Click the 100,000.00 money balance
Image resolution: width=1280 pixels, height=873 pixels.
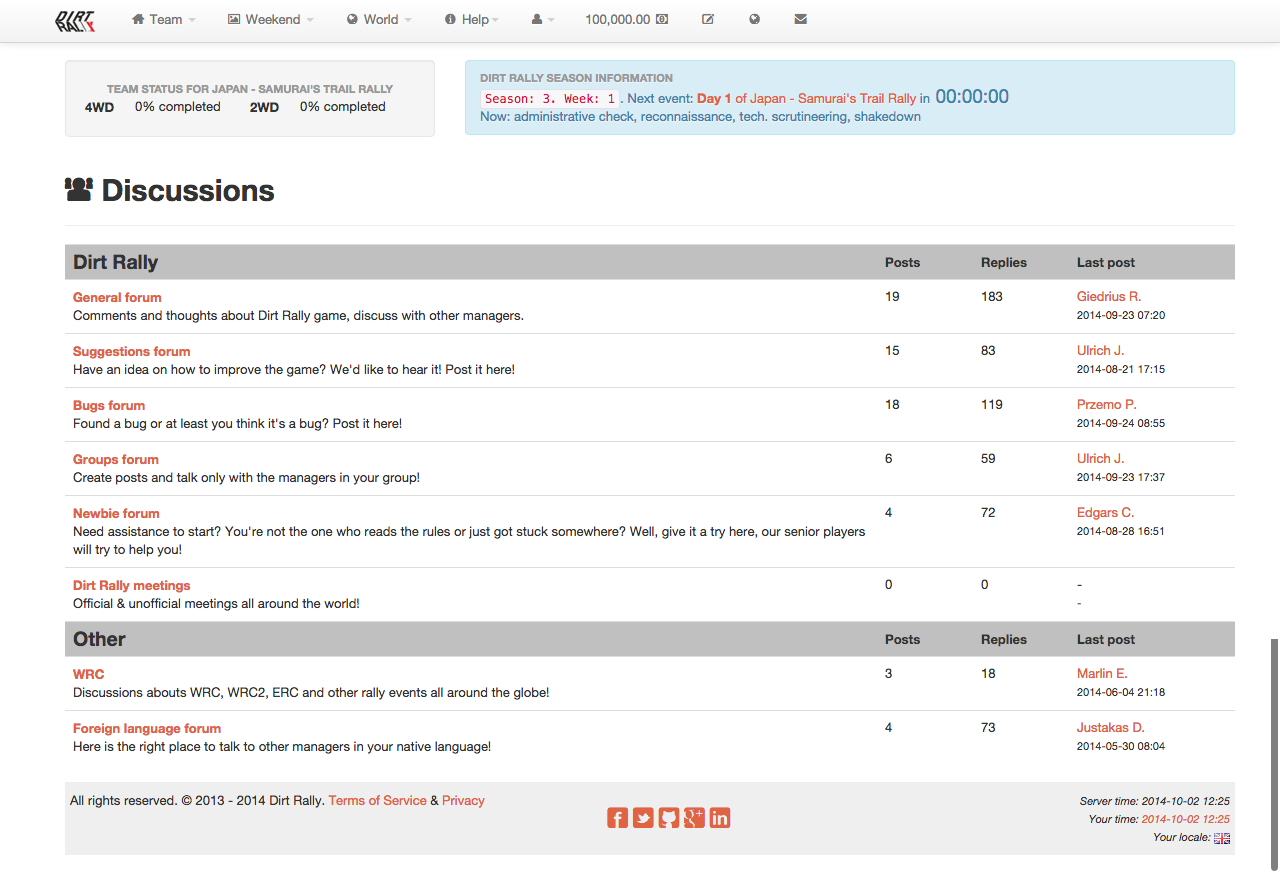pyautogui.click(x=627, y=19)
